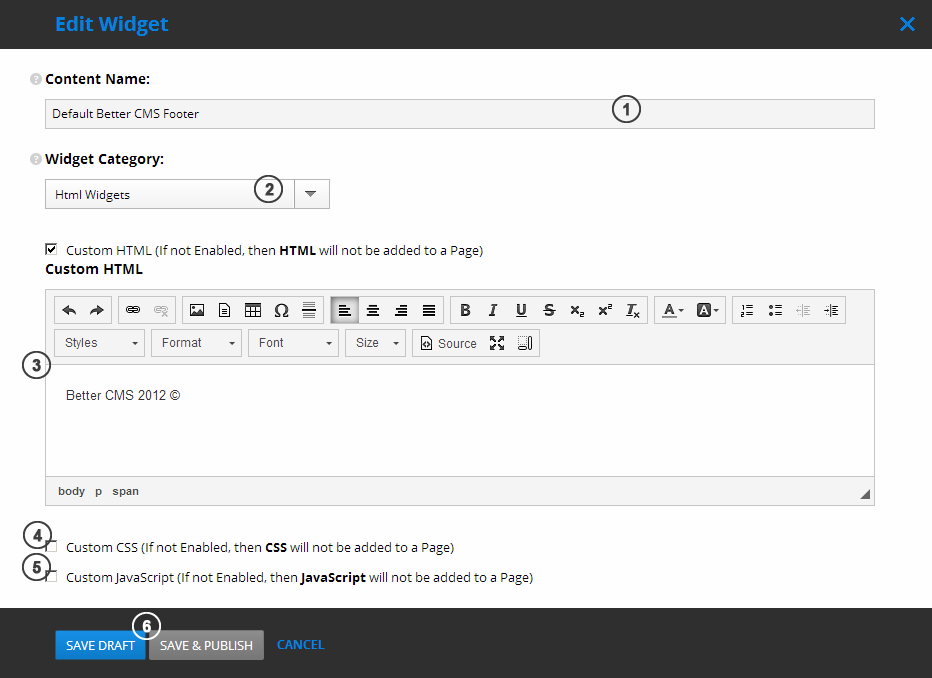932x678 pixels.
Task: Enable the Custom JavaScript checkbox
Action: [52, 578]
